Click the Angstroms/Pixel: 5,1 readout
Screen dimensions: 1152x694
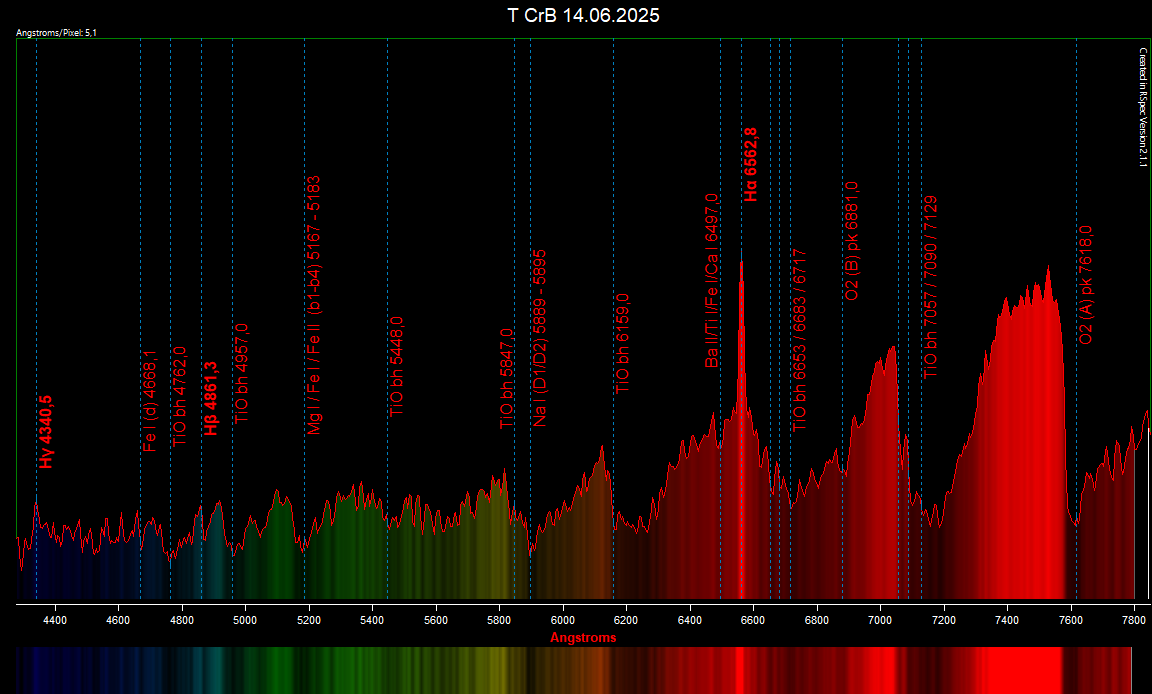(56, 33)
